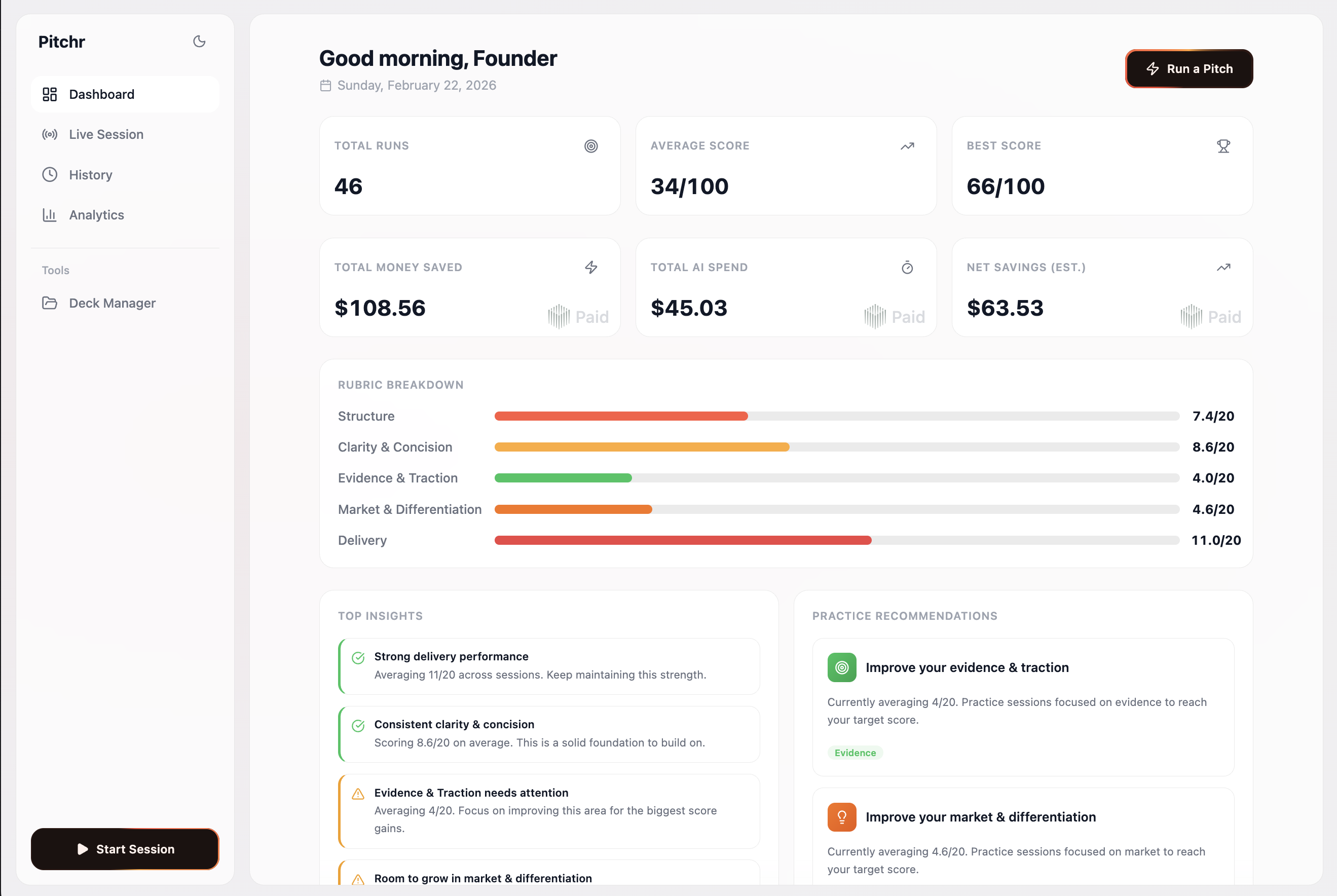The height and width of the screenshot is (896, 1337).
Task: Click green target icon for evidence recommendation
Action: point(841,667)
